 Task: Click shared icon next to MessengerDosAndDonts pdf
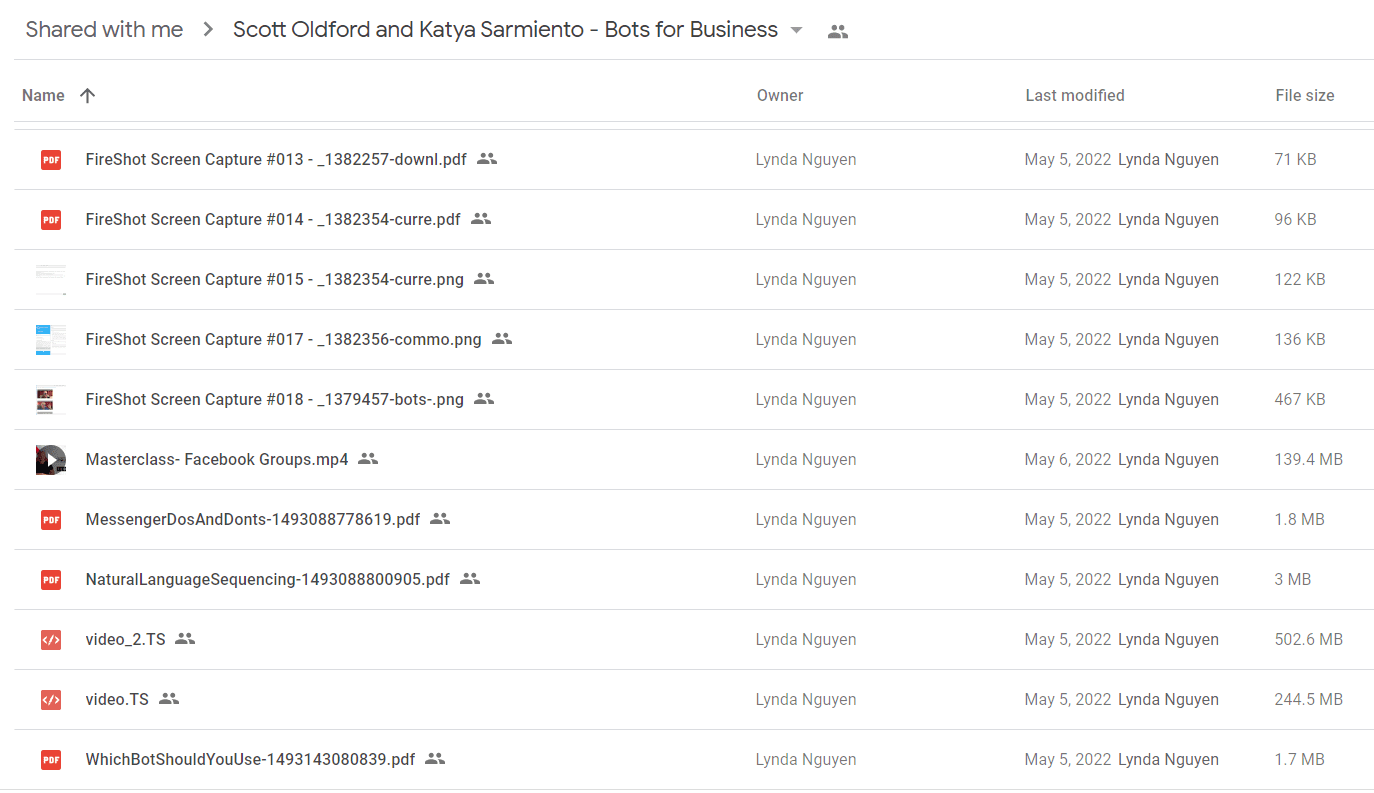tap(440, 518)
